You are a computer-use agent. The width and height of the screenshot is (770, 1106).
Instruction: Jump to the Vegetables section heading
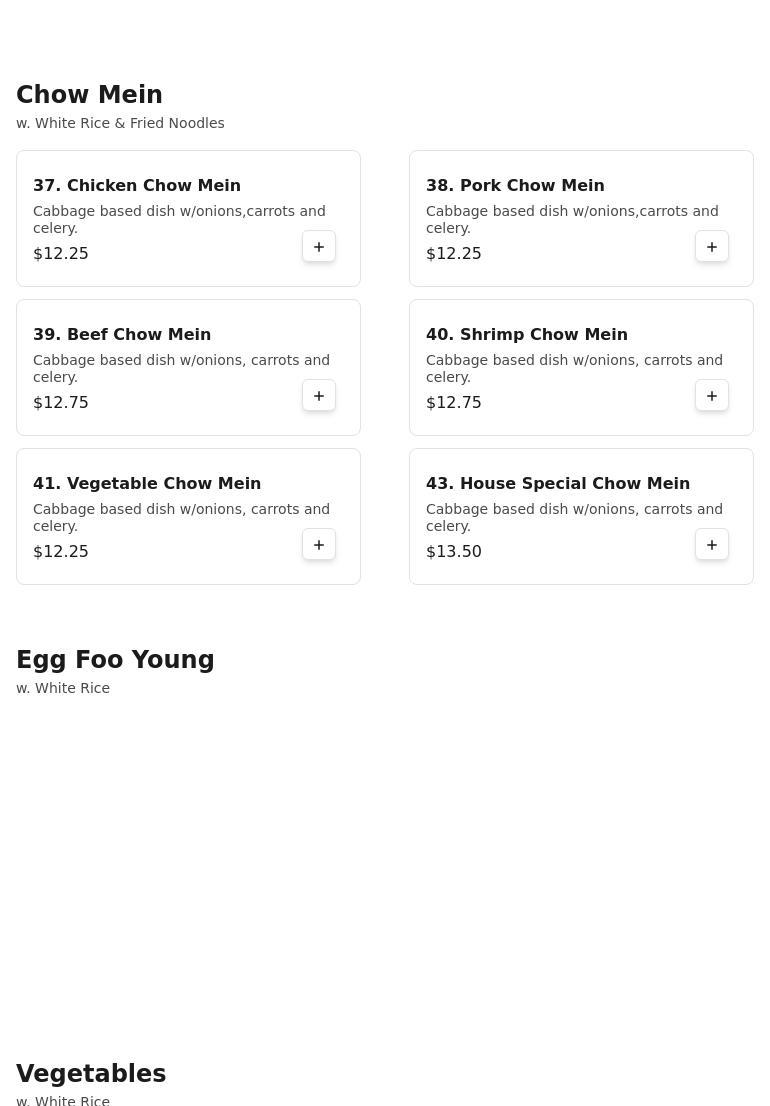click(91, 1074)
